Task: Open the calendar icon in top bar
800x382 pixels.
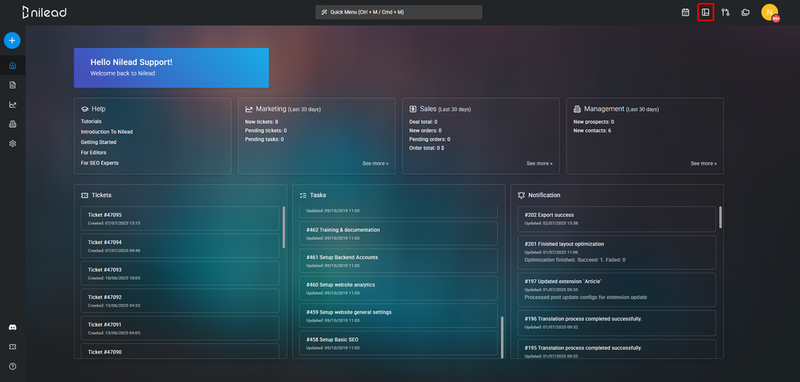Action: [x=685, y=12]
